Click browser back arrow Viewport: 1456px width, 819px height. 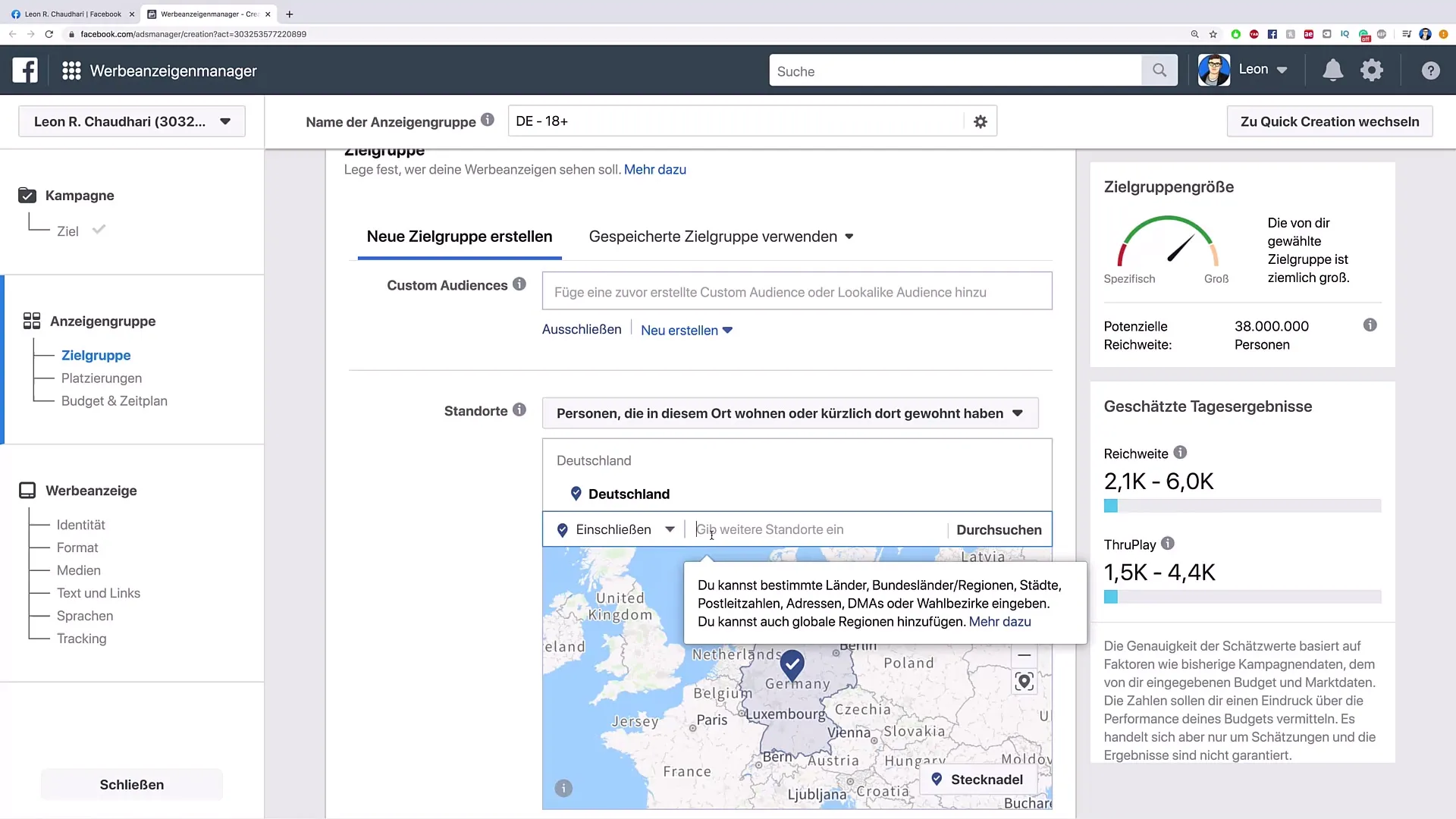tap(13, 34)
